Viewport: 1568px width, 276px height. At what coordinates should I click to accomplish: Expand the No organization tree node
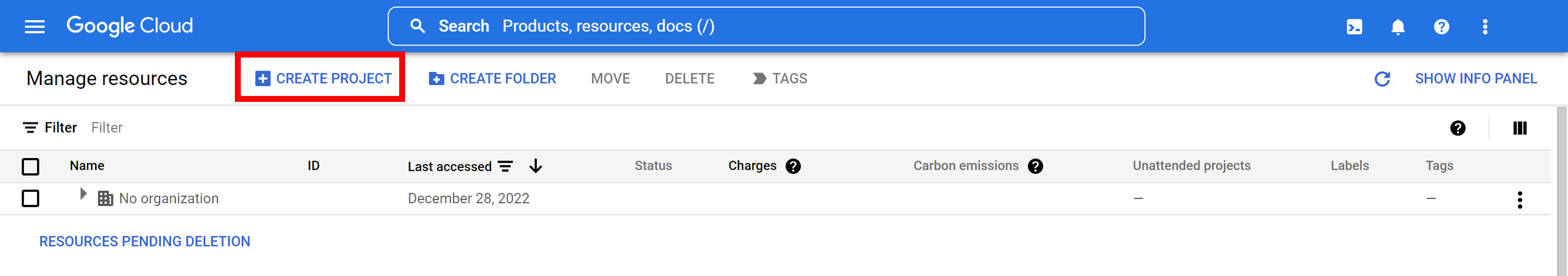(x=83, y=194)
